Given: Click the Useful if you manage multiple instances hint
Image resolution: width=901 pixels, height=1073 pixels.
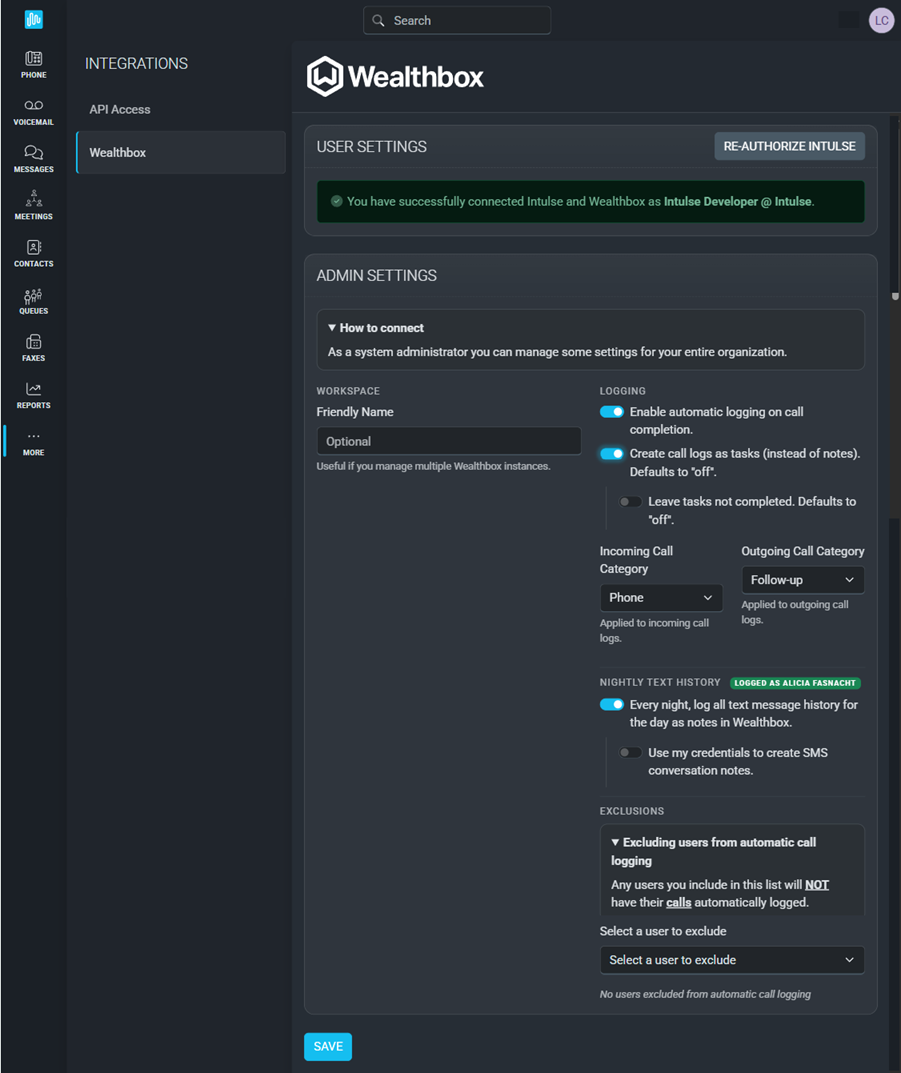Looking at the screenshot, I should click(x=433, y=466).
